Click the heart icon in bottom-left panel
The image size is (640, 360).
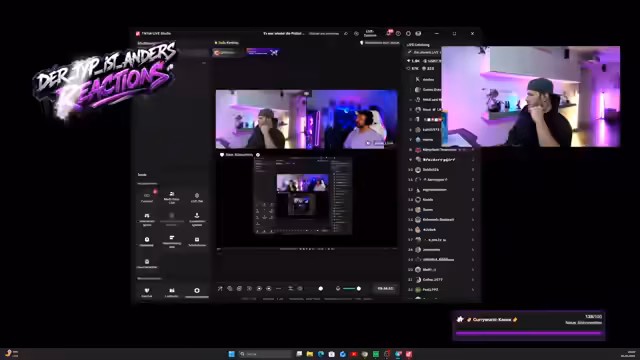(x=147, y=291)
